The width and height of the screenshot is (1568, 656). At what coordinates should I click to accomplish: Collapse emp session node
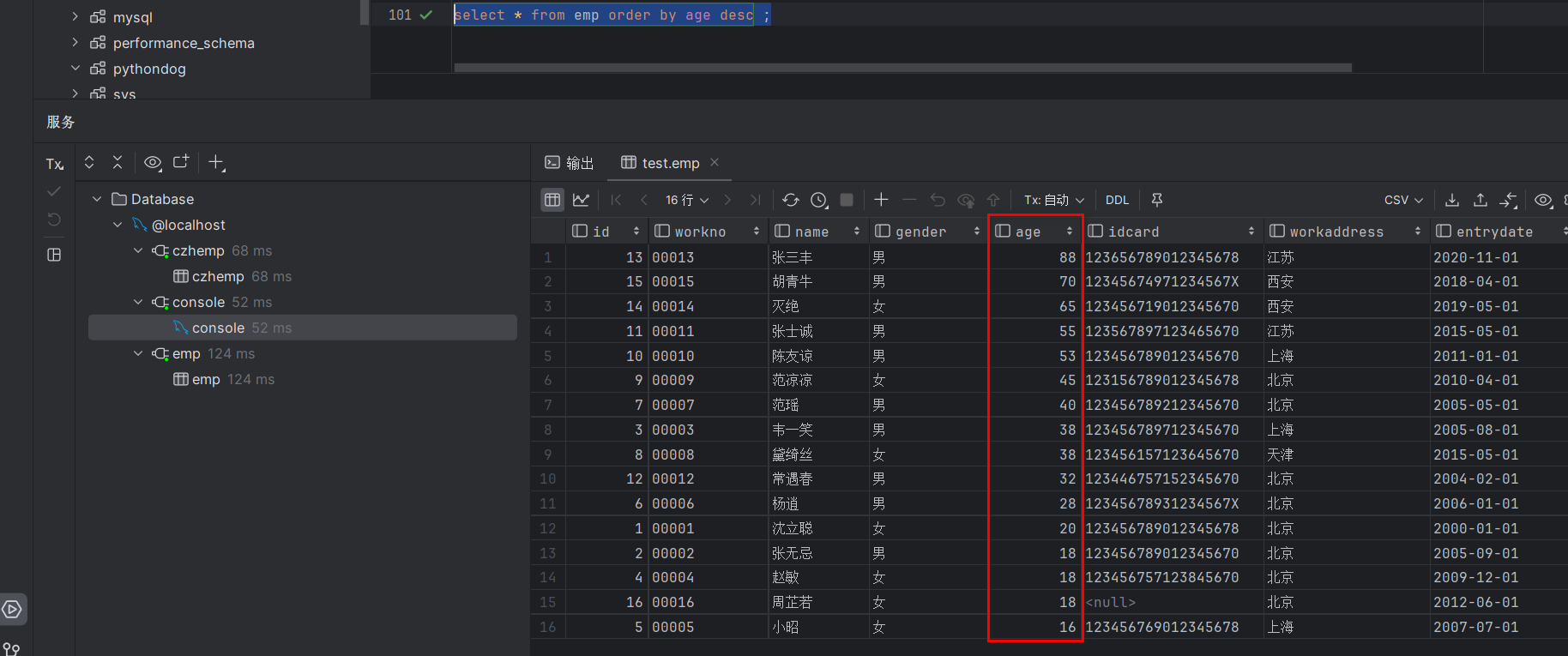point(138,353)
